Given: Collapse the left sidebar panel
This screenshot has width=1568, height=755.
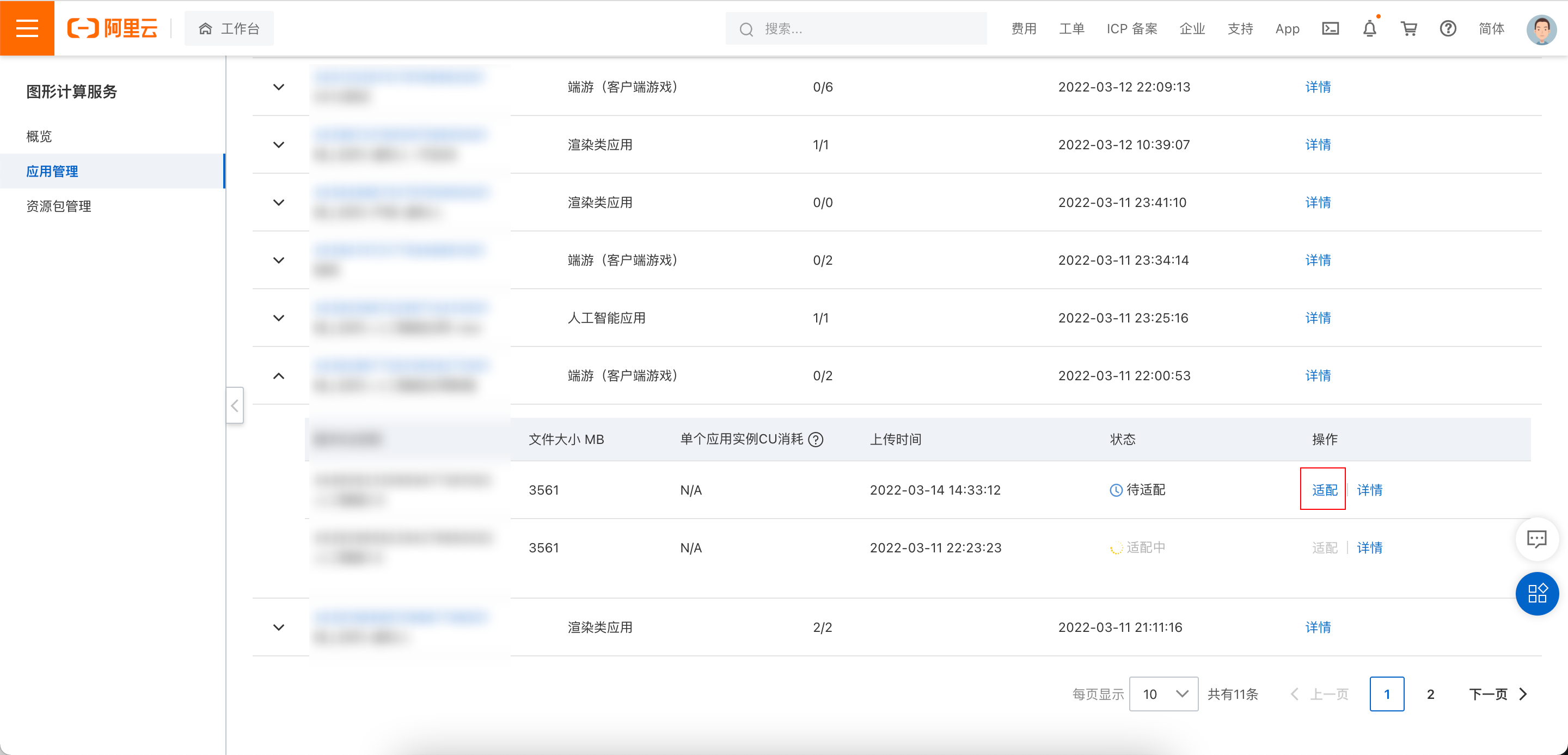Looking at the screenshot, I should pyautogui.click(x=234, y=405).
